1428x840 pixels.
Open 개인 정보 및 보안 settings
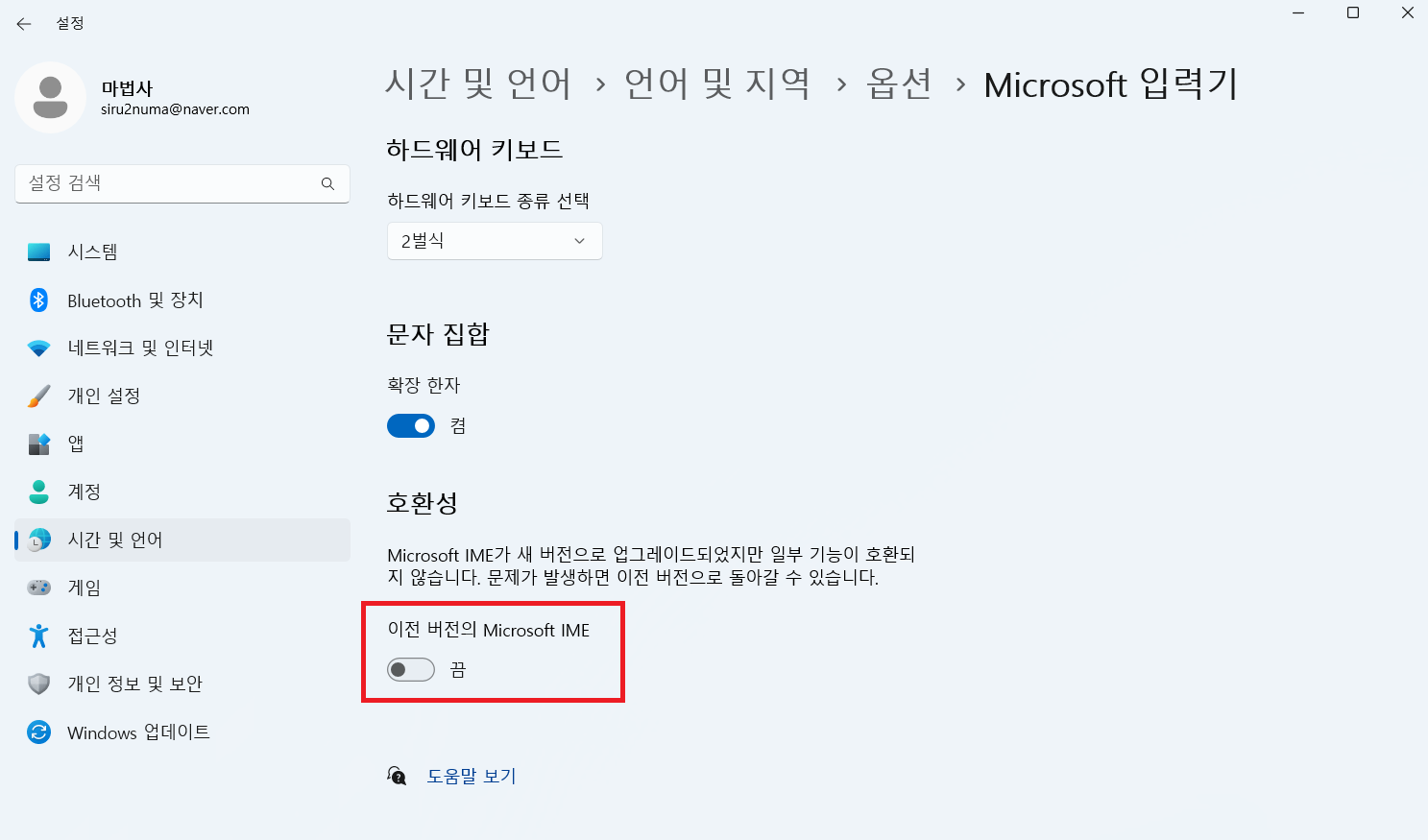pyautogui.click(x=182, y=684)
